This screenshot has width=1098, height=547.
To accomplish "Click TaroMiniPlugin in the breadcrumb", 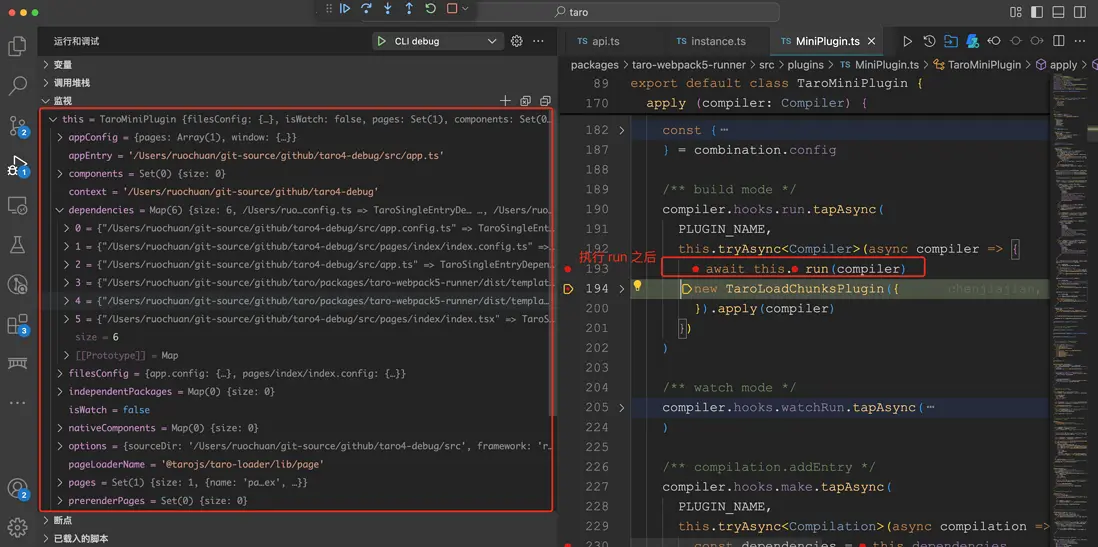I will click(x=984, y=65).
